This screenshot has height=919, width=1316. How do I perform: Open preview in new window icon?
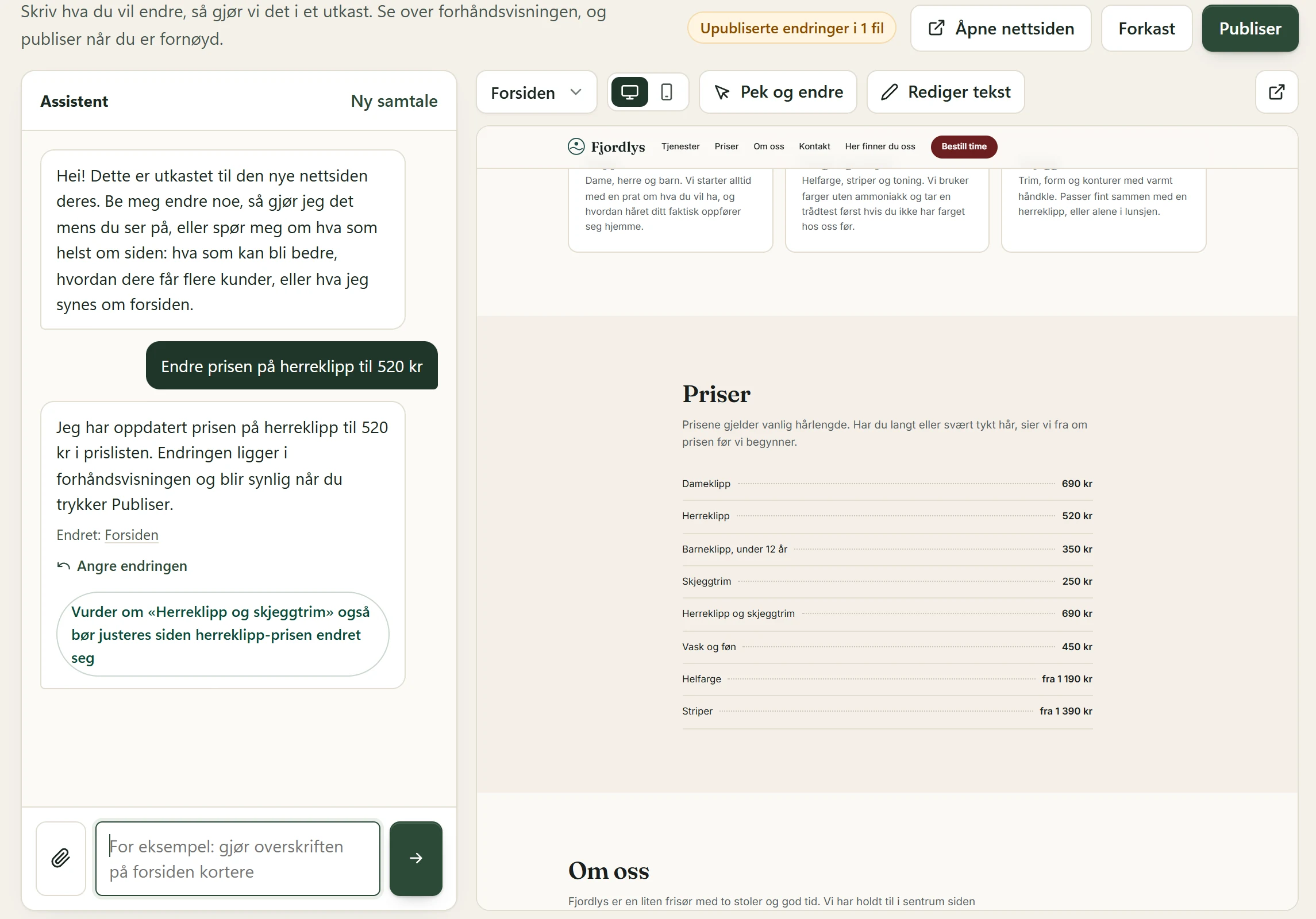click(x=1276, y=92)
